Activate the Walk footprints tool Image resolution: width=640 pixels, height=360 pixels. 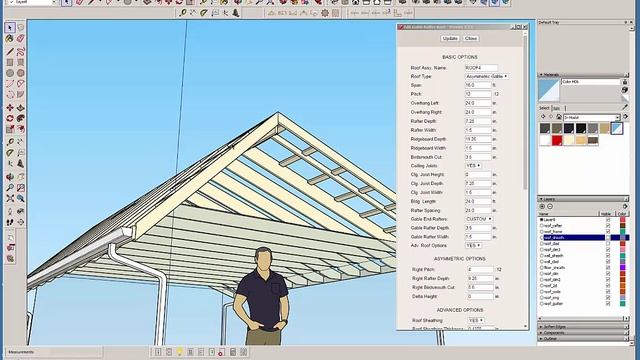[x=10, y=222]
